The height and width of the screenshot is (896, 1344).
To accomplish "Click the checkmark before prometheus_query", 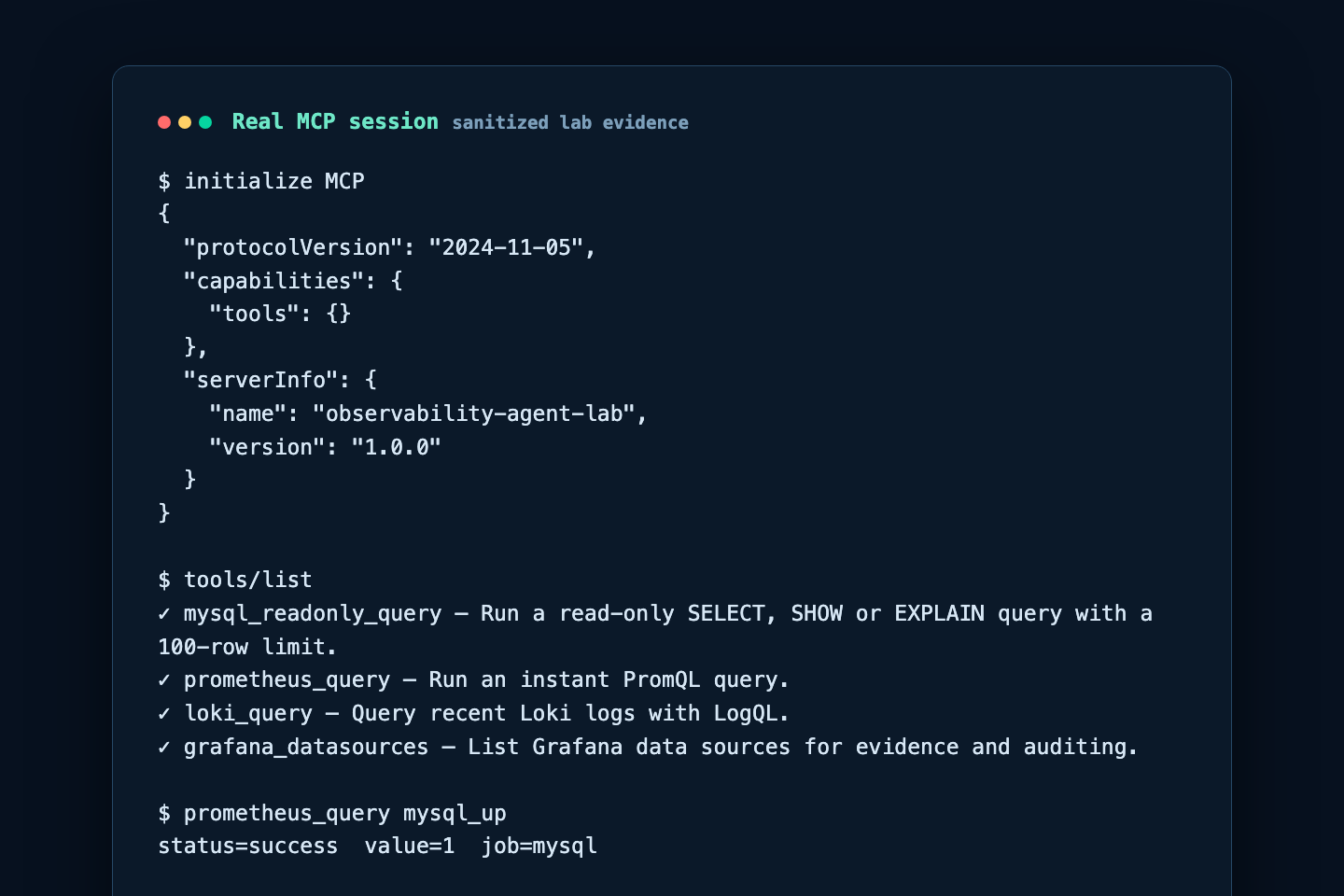I will (x=164, y=679).
